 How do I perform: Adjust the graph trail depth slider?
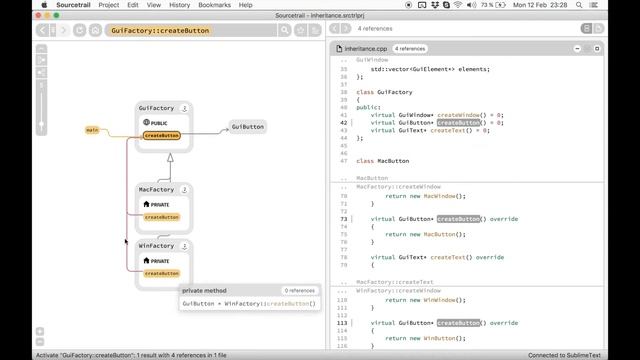click(x=42, y=124)
